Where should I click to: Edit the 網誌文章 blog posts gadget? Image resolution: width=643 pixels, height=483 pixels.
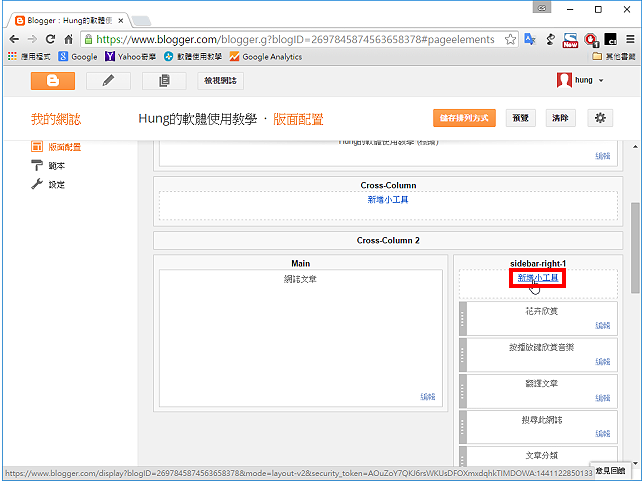[427, 396]
